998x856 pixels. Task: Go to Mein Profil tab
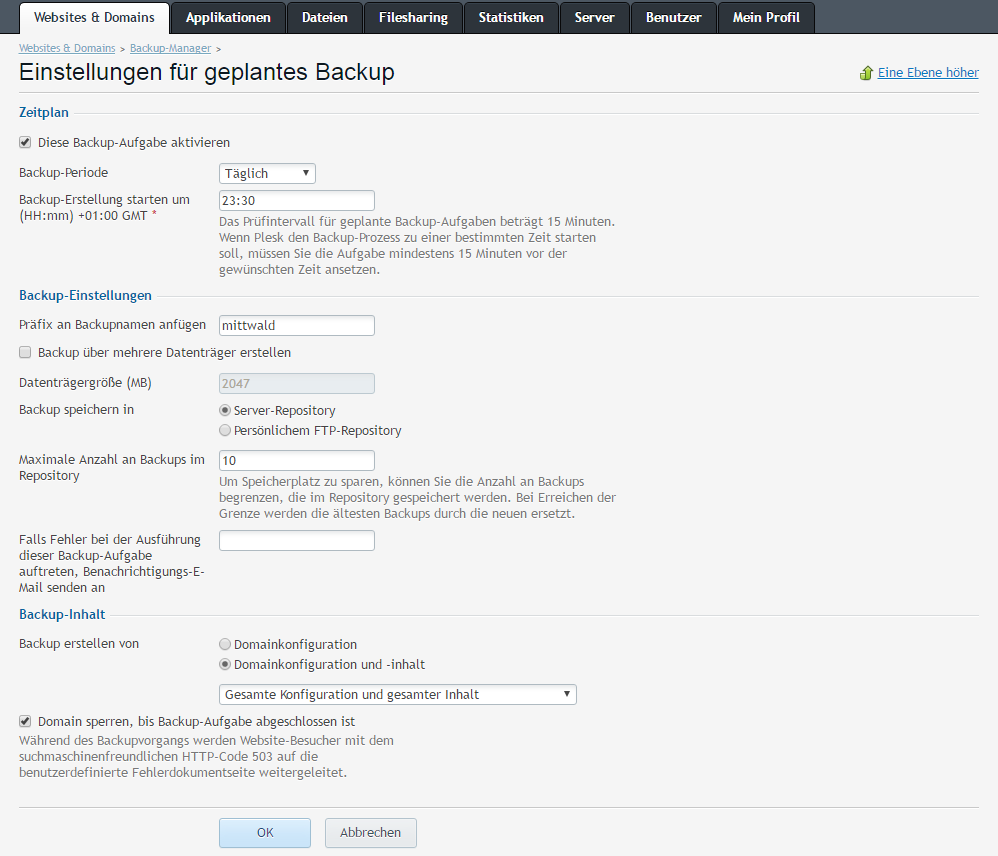click(766, 17)
